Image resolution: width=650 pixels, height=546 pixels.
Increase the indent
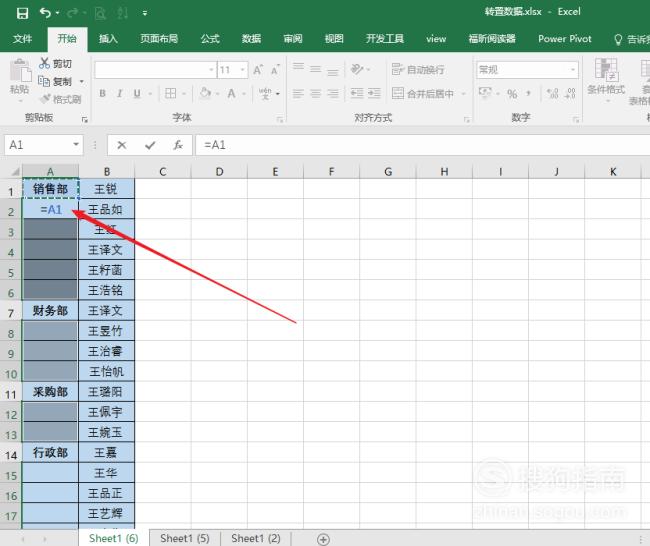374,93
